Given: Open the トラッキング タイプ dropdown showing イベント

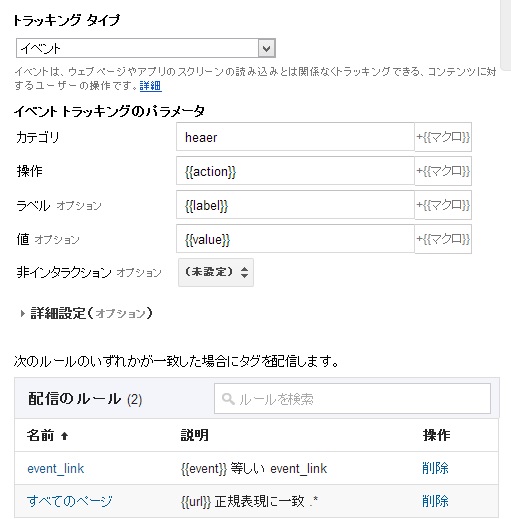Looking at the screenshot, I should click(x=146, y=48).
